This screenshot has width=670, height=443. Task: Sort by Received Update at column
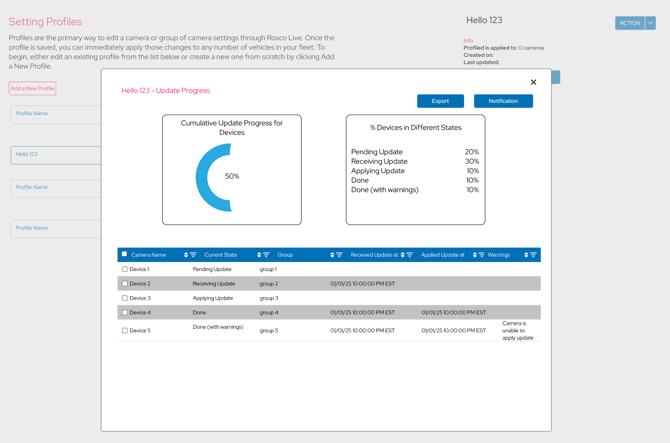coord(403,255)
